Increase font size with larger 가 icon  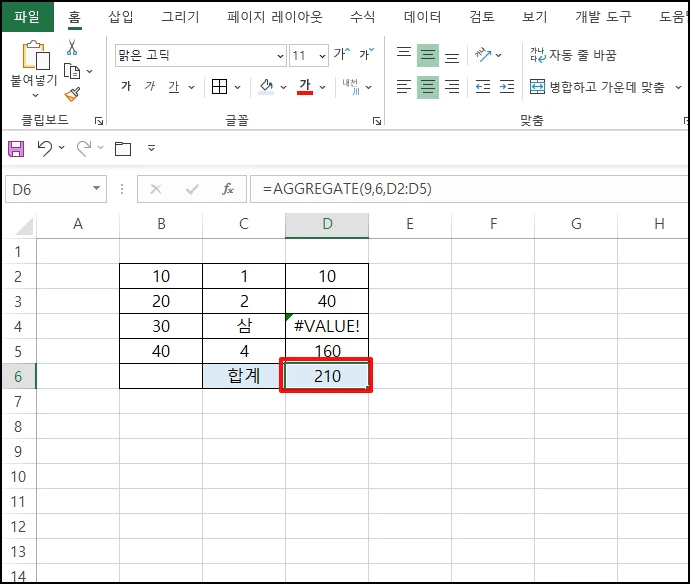click(x=341, y=54)
